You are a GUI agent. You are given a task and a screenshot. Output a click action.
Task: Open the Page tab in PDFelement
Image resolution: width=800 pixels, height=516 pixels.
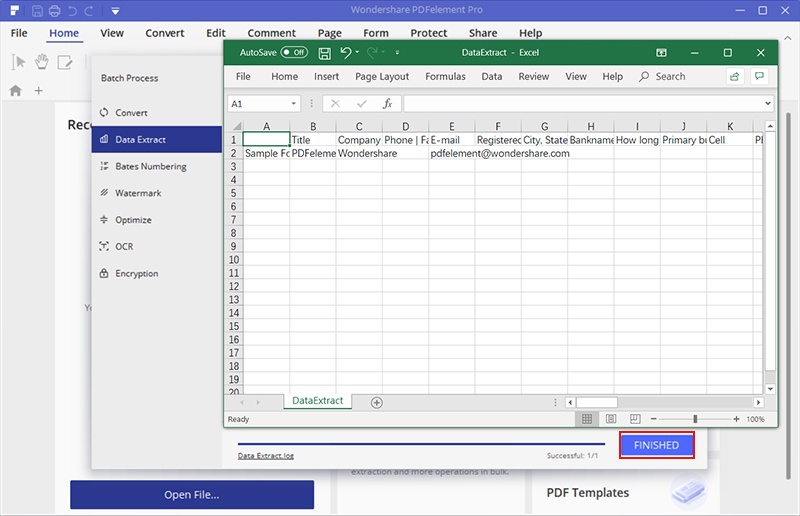330,33
